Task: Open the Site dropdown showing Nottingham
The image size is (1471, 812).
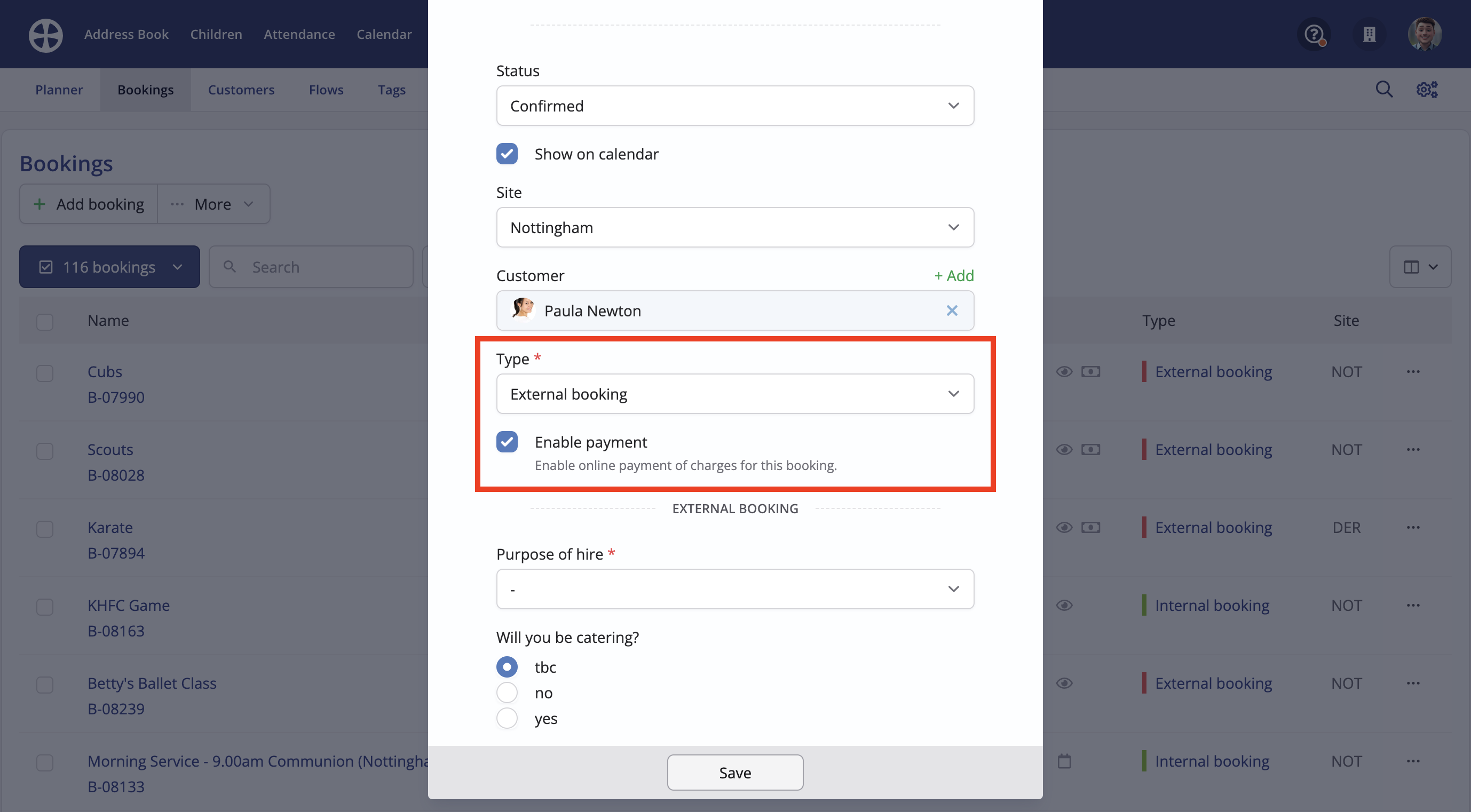Action: pos(735,227)
